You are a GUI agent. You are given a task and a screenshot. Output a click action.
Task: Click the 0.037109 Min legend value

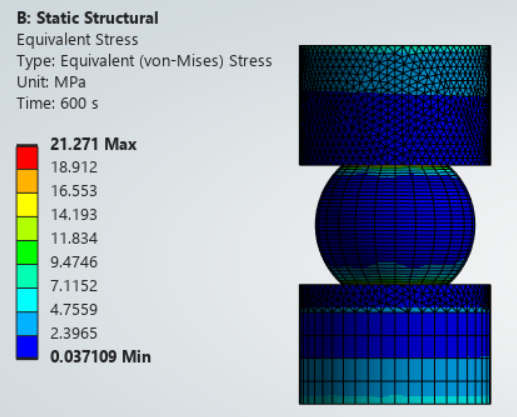[100, 356]
